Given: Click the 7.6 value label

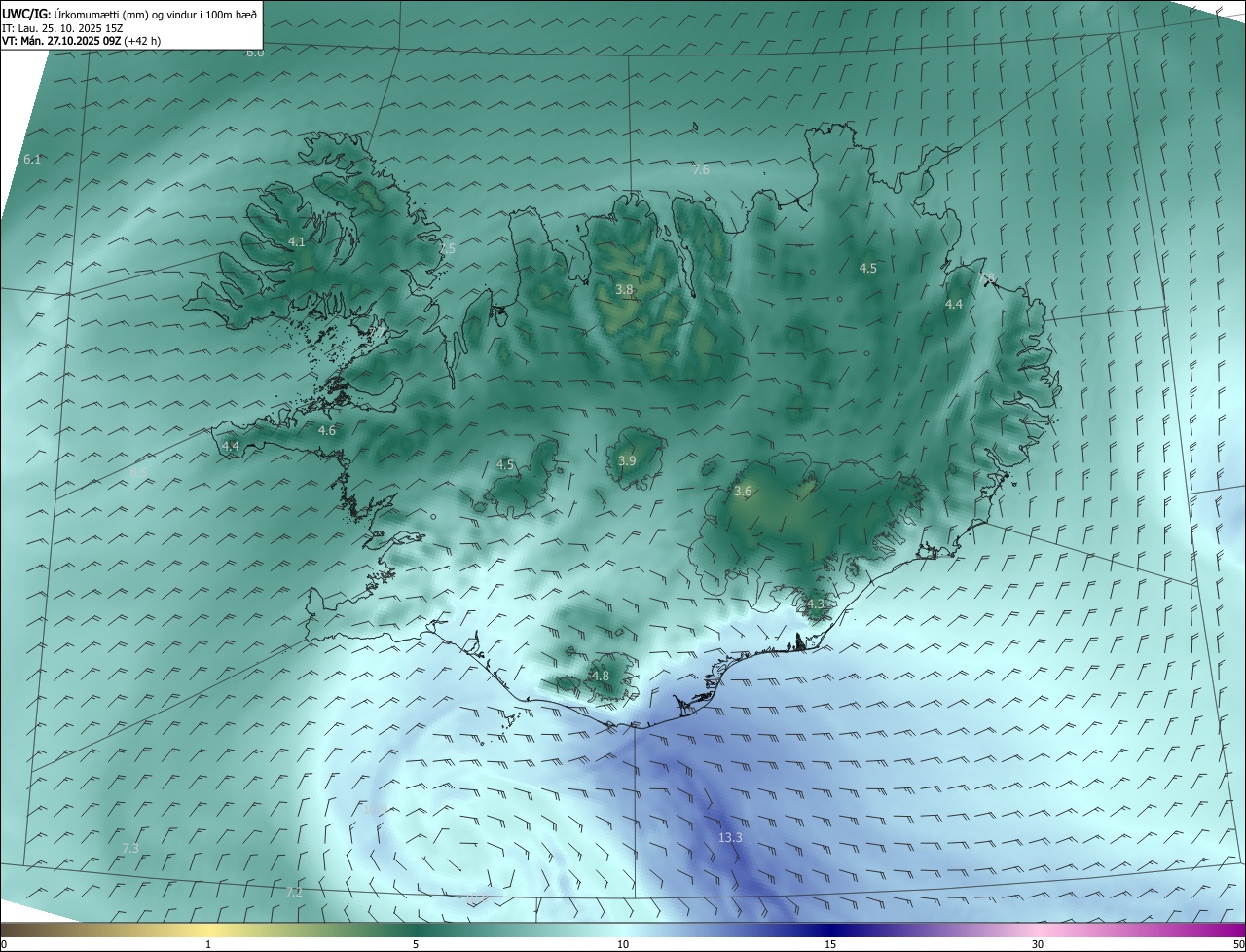Looking at the screenshot, I should tap(701, 169).
